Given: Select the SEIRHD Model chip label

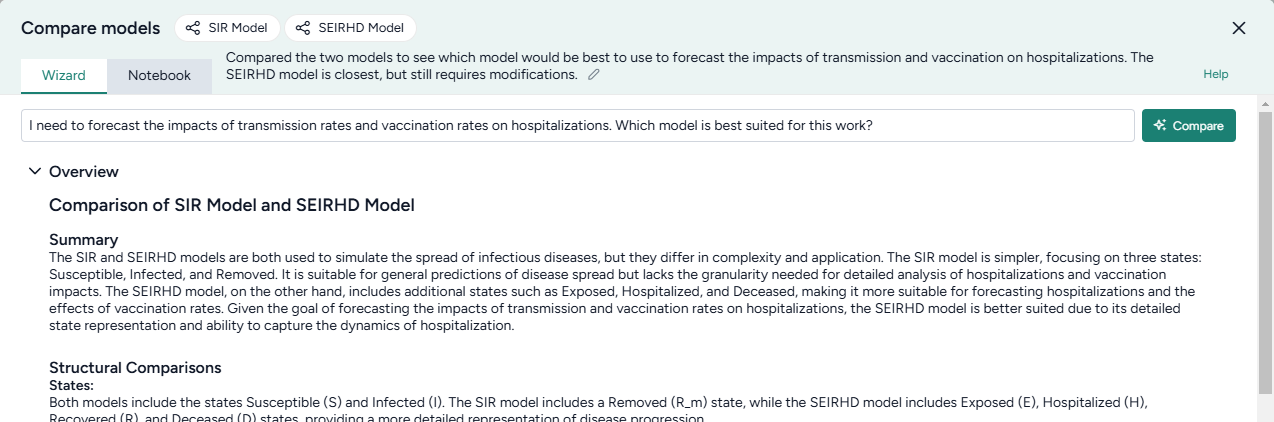Looking at the screenshot, I should tap(361, 28).
